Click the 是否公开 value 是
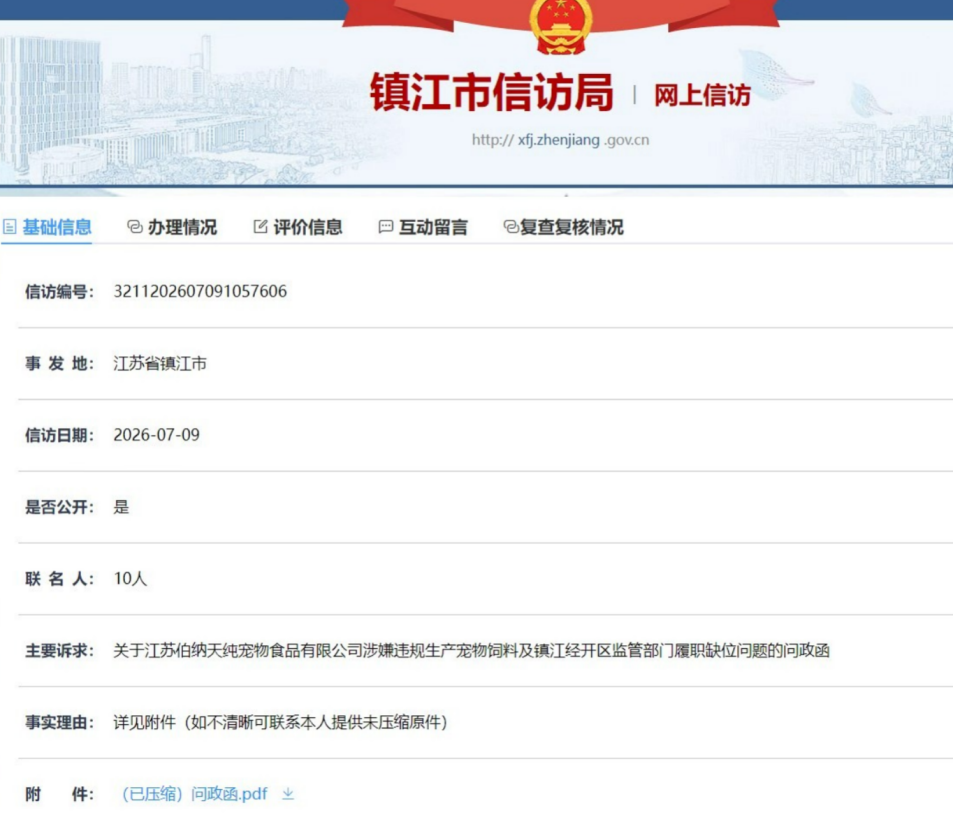This screenshot has height=824, width=960. tap(121, 507)
